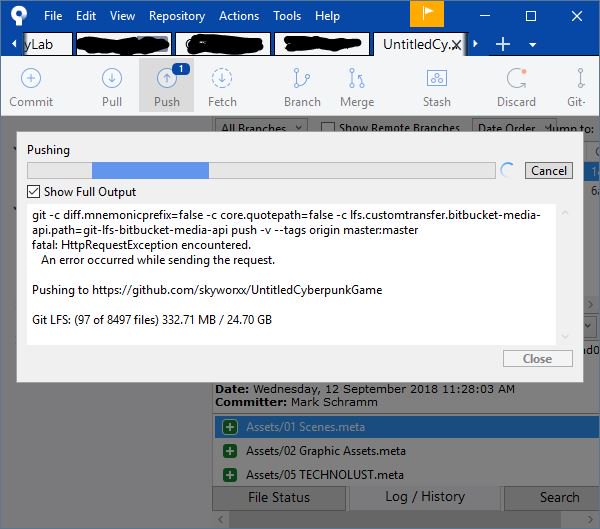The width and height of the screenshot is (600, 529).
Task: Click the output box scroll down arrow
Action: [x=565, y=336]
